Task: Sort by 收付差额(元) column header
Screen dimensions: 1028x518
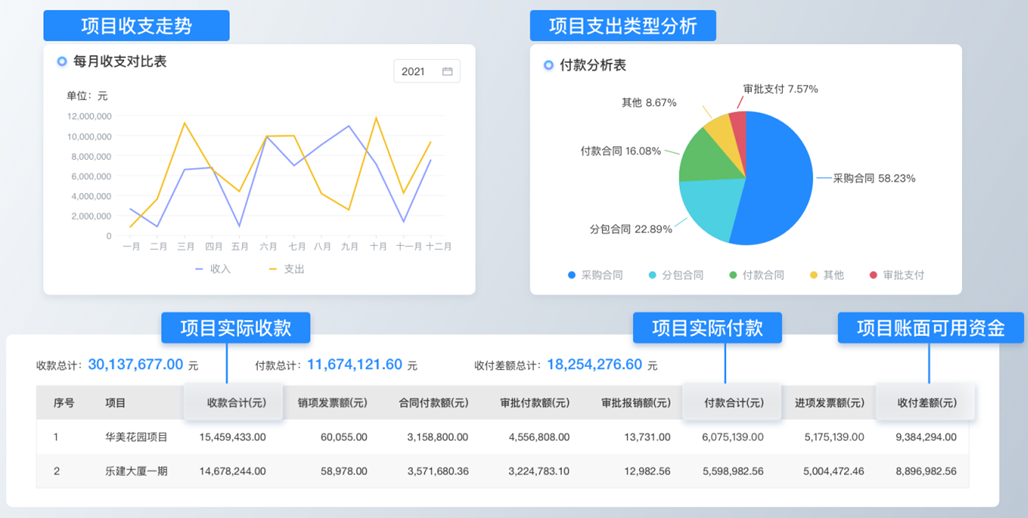Action: (x=925, y=403)
